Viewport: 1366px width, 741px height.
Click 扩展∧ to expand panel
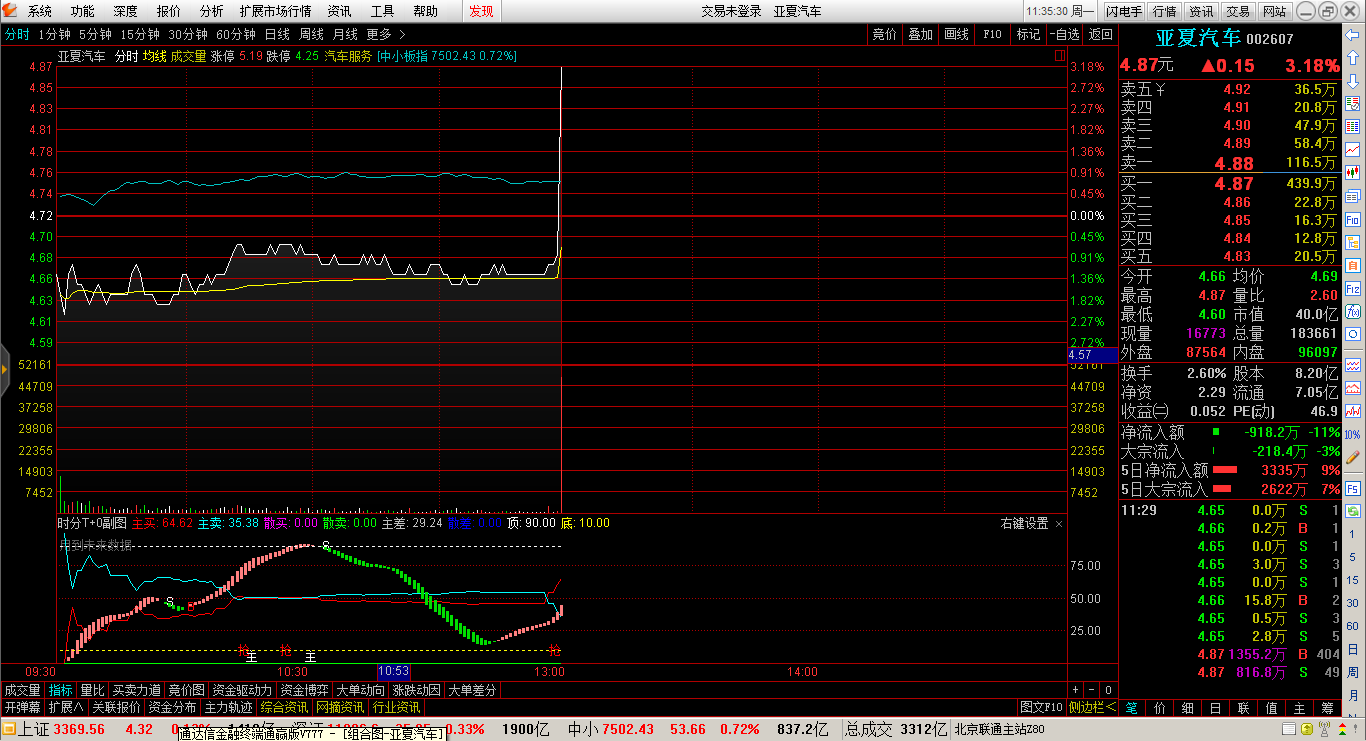(67, 707)
